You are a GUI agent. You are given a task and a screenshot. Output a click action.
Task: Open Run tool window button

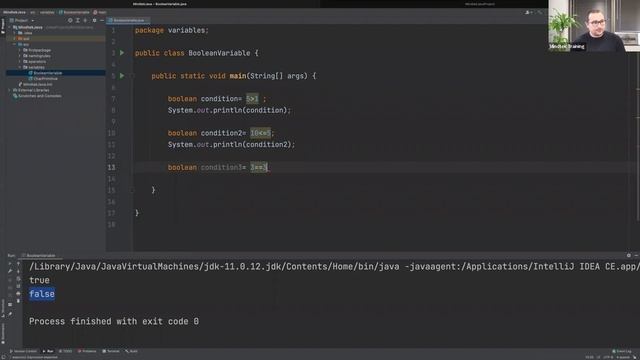point(48,351)
